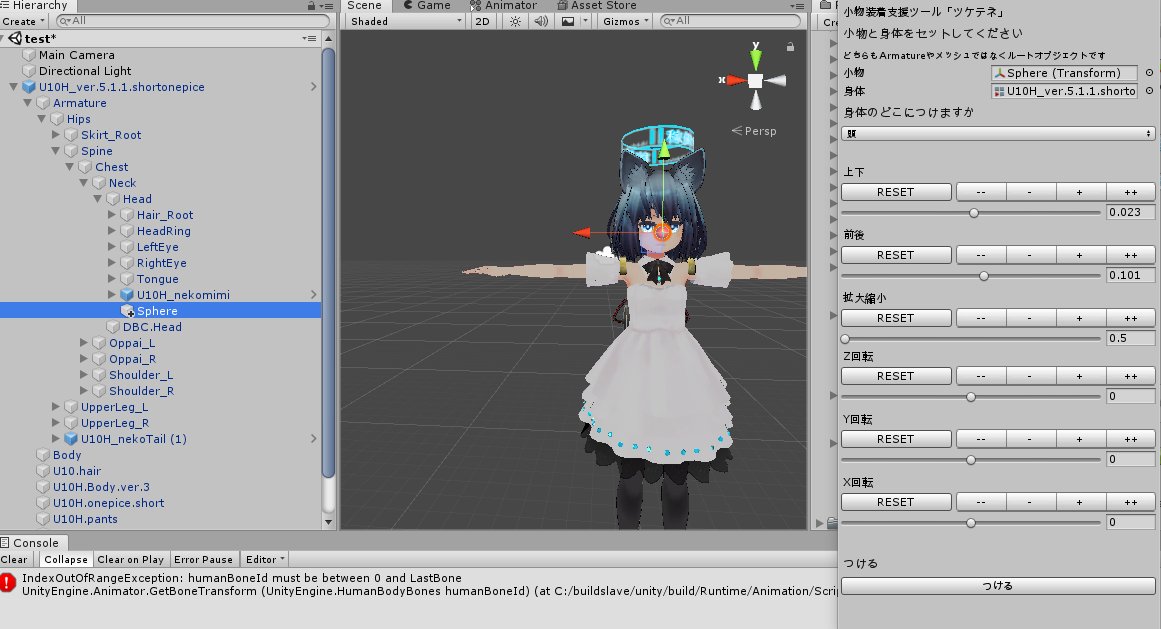
Task: Click RESET under 上下
Action: pos(896,192)
